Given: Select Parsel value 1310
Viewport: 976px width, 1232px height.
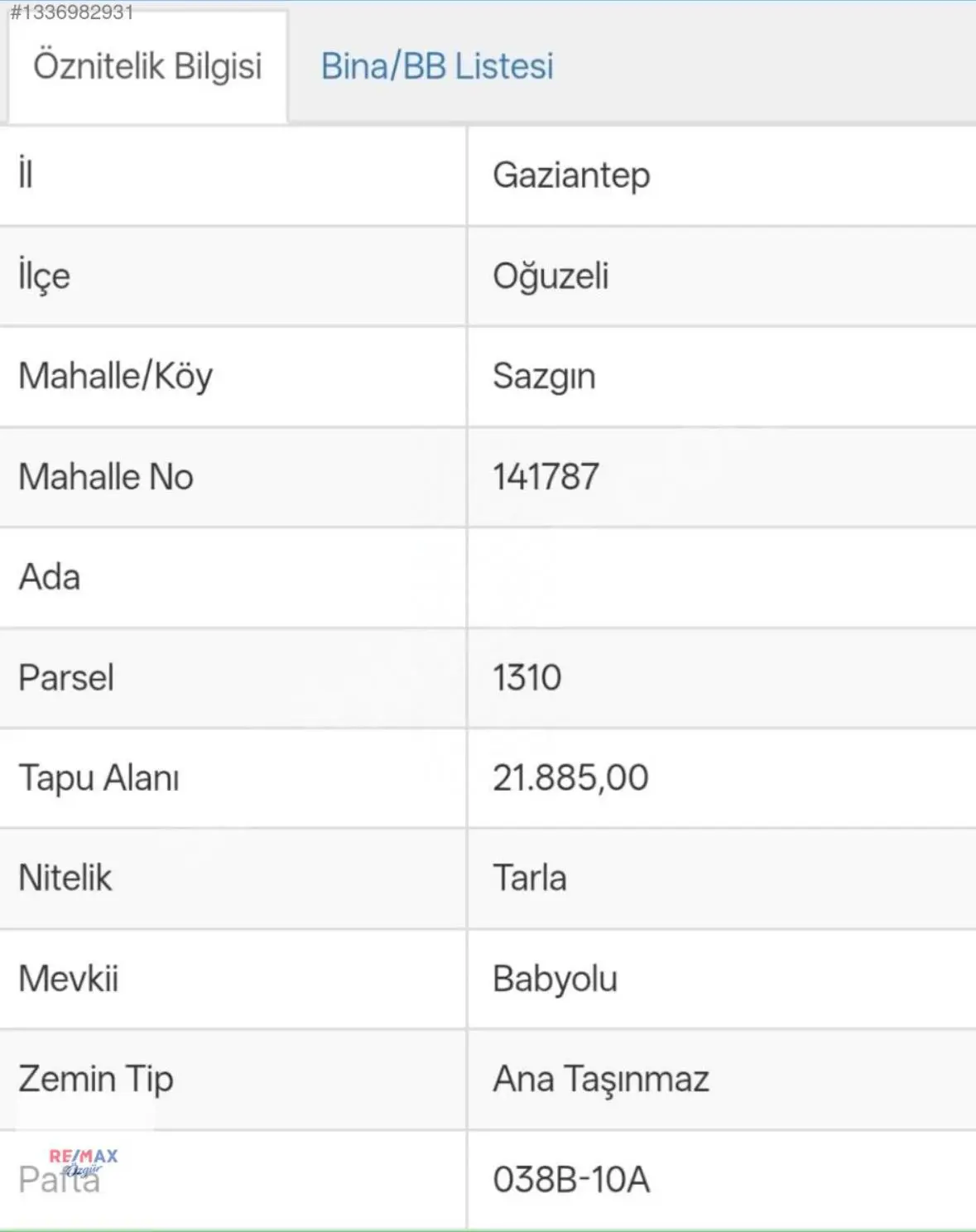Looking at the screenshot, I should pos(527,678).
